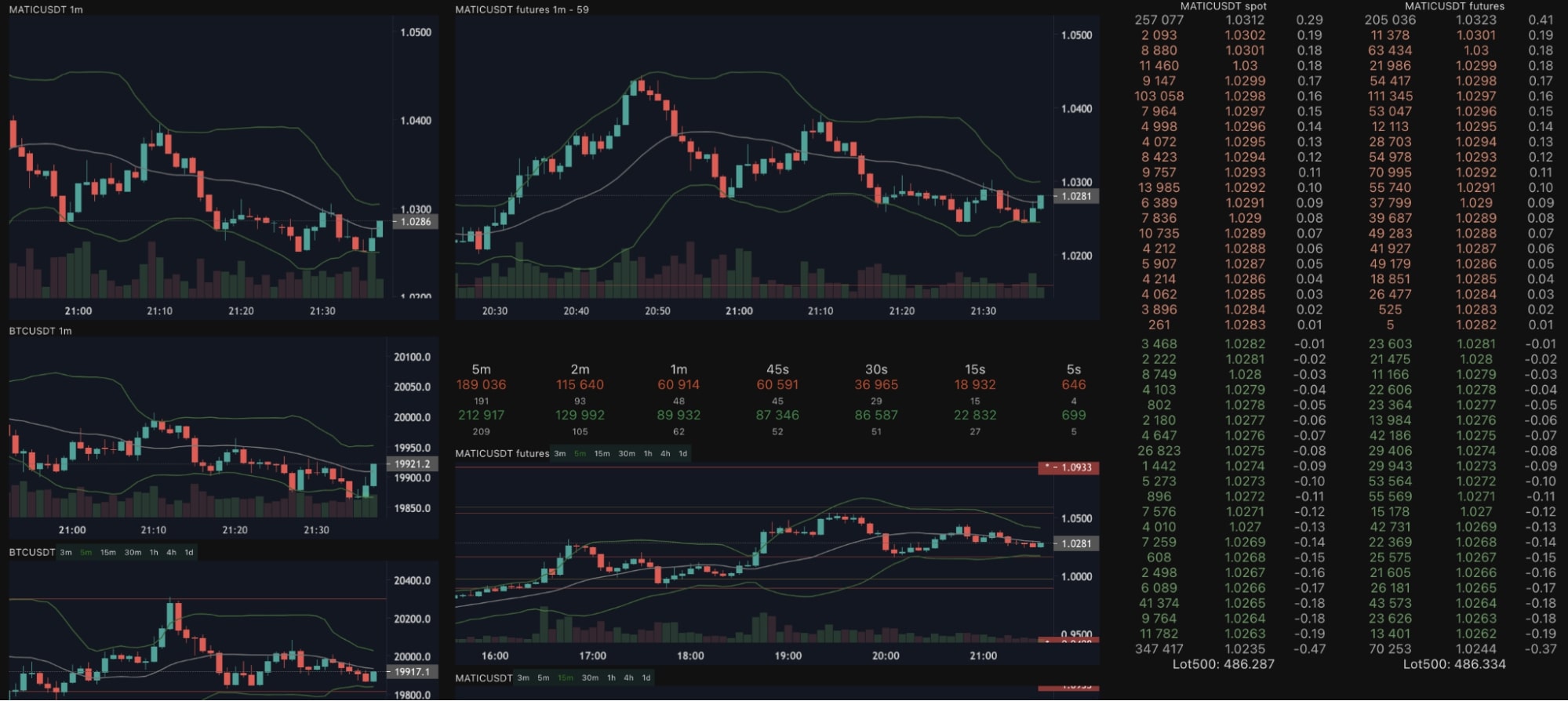Set MATICUSDT futures chart to 1h

(648, 454)
